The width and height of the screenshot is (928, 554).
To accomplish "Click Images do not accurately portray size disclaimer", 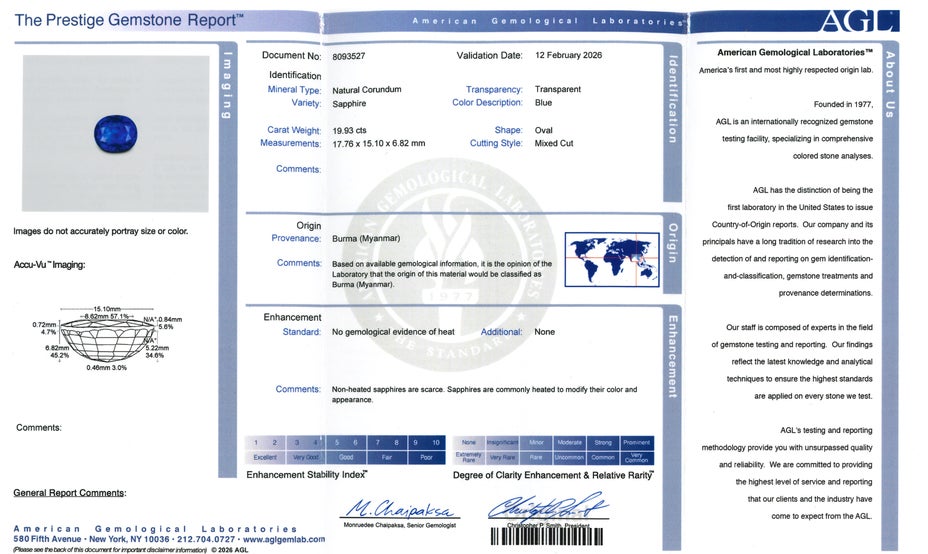I will pyautogui.click(x=101, y=231).
